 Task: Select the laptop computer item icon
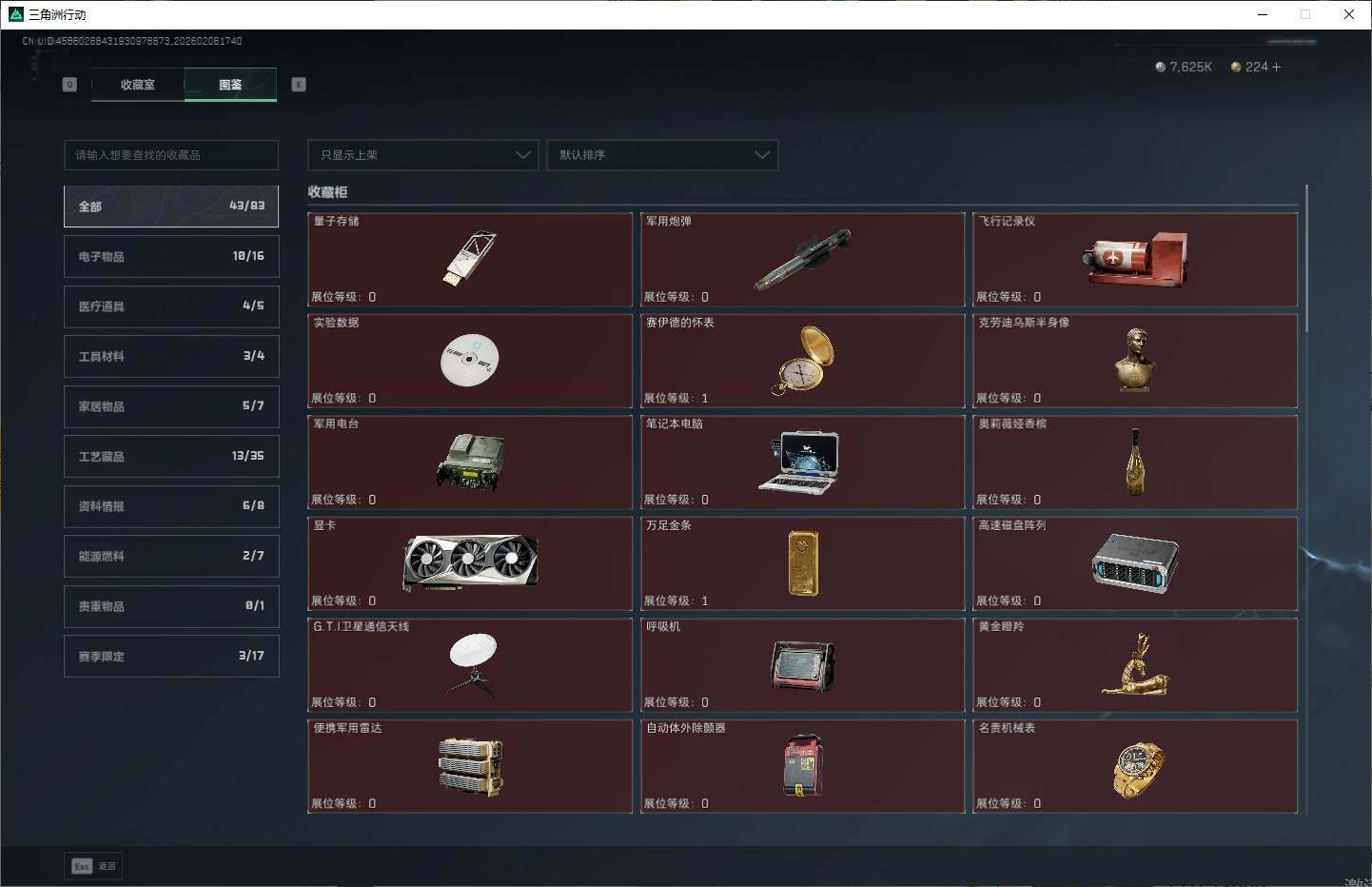point(799,462)
